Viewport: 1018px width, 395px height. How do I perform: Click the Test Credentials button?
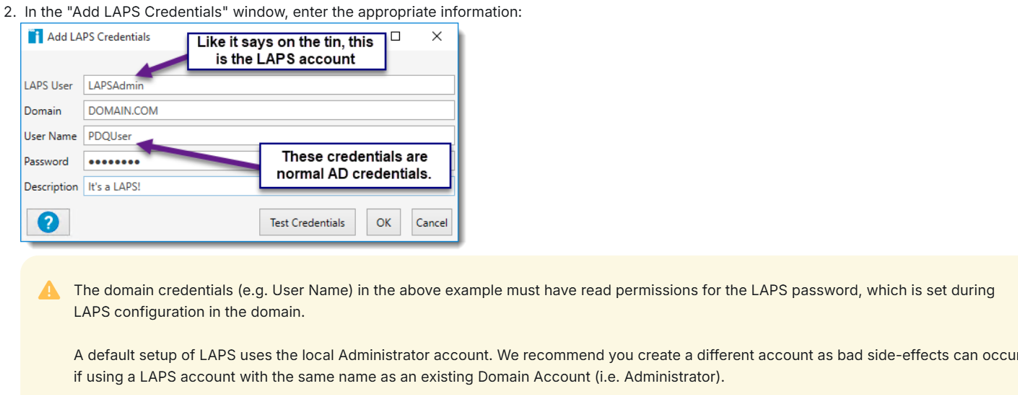pos(307,222)
